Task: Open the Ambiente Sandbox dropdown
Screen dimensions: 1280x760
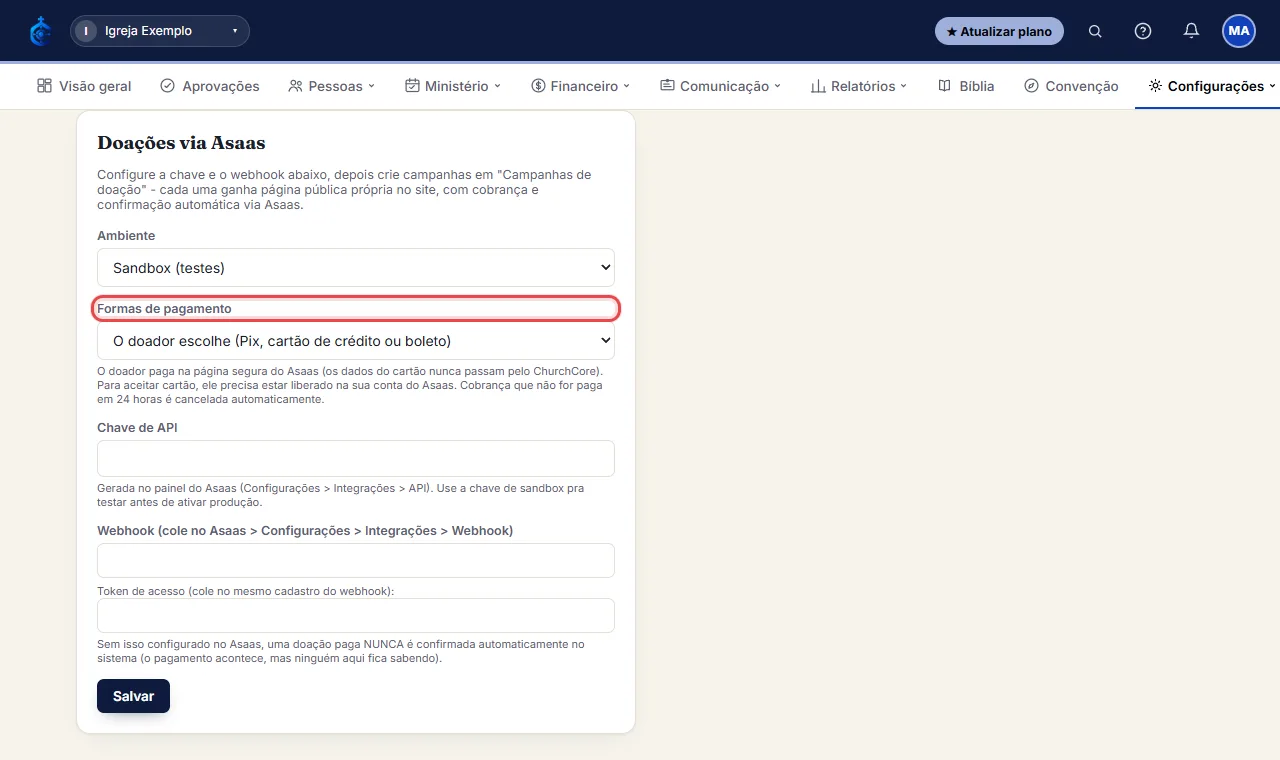Action: coord(356,268)
